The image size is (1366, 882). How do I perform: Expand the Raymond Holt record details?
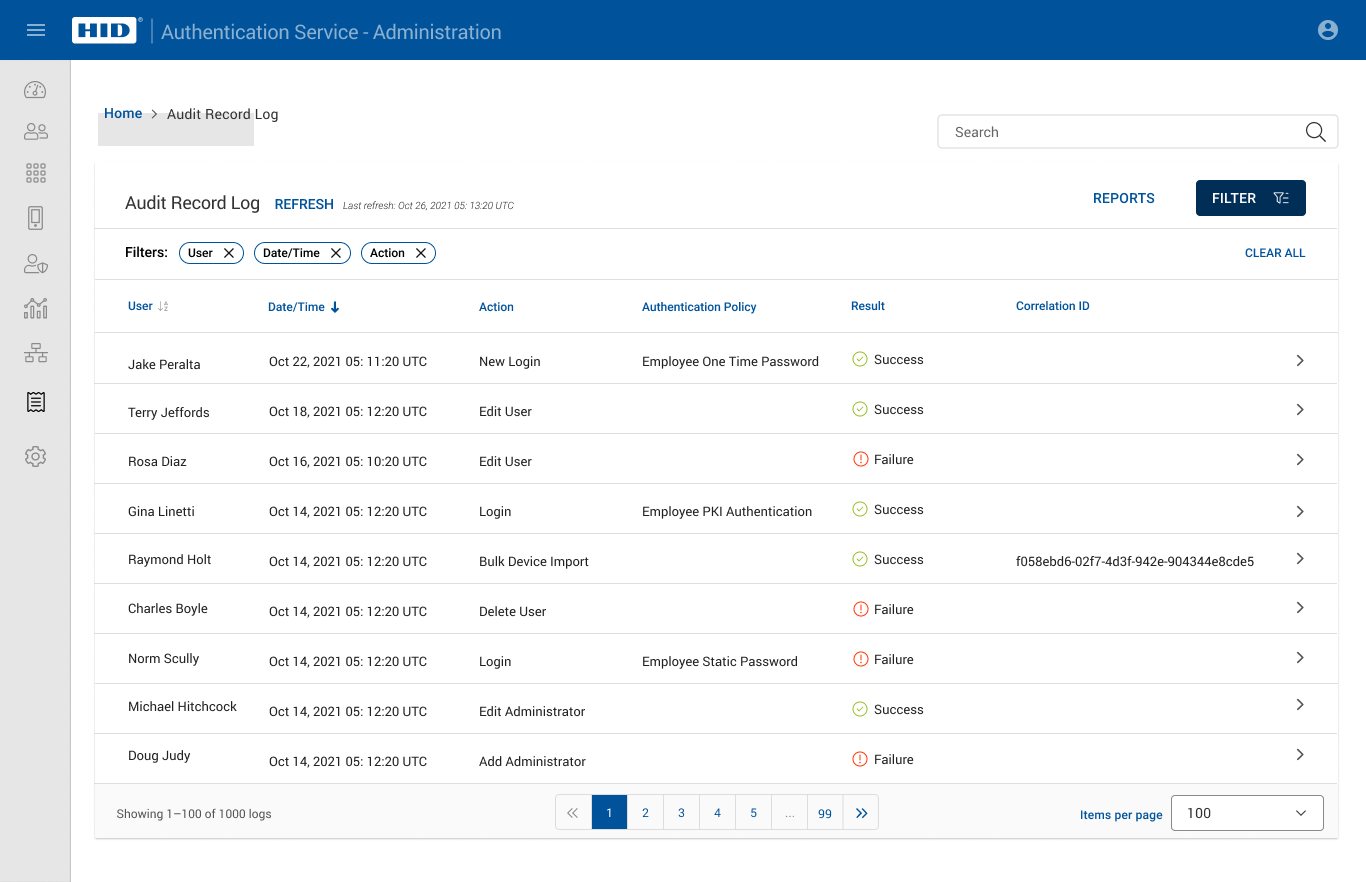pyautogui.click(x=1300, y=558)
